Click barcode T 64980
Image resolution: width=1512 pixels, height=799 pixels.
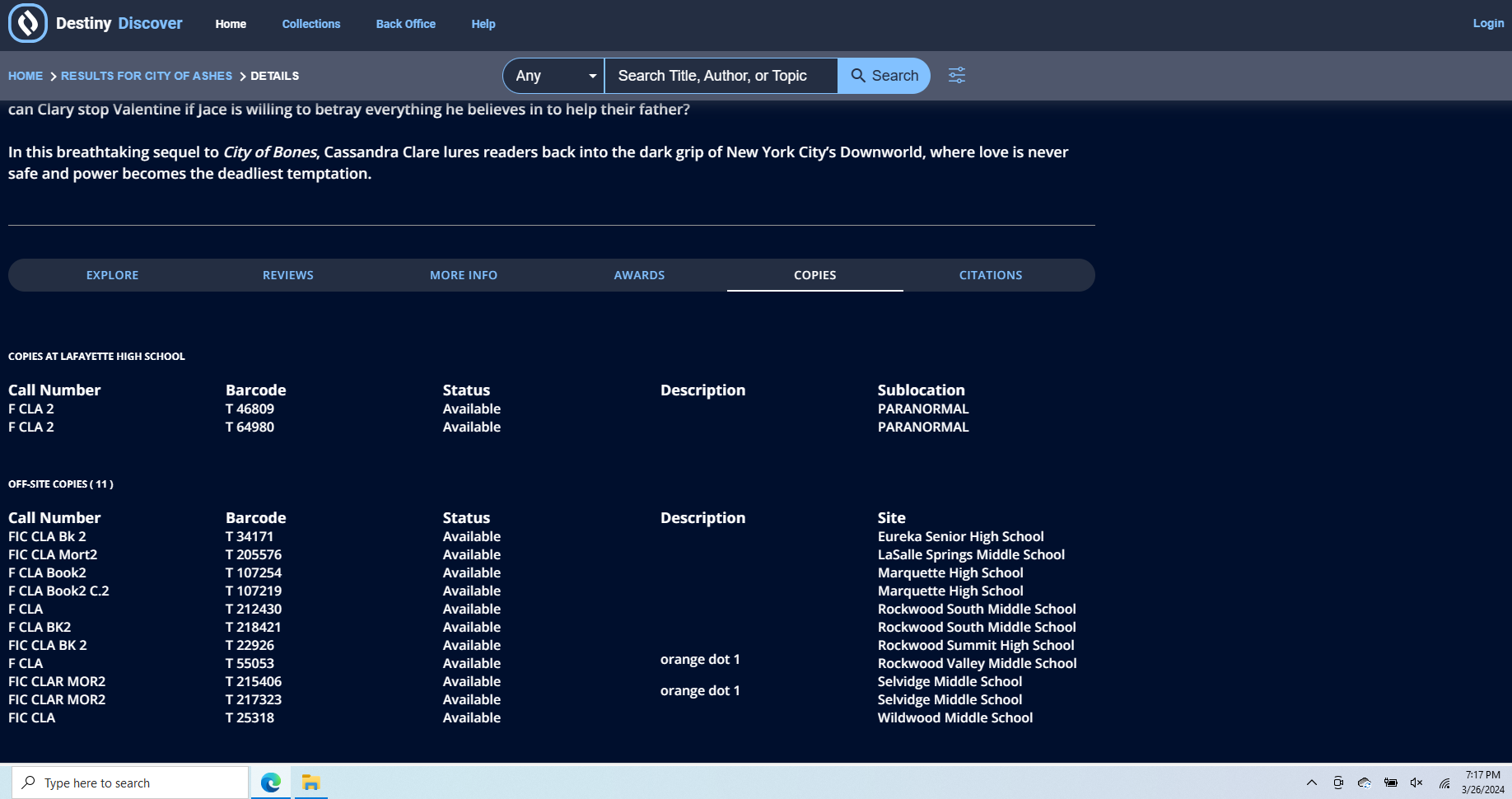click(250, 427)
